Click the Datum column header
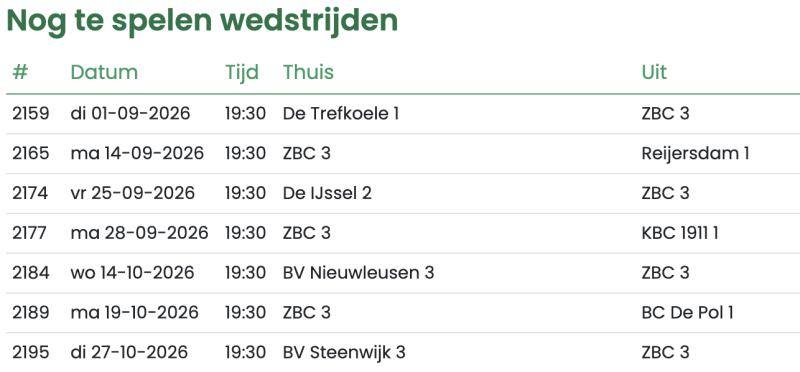This screenshot has width=800, height=372. click(104, 72)
